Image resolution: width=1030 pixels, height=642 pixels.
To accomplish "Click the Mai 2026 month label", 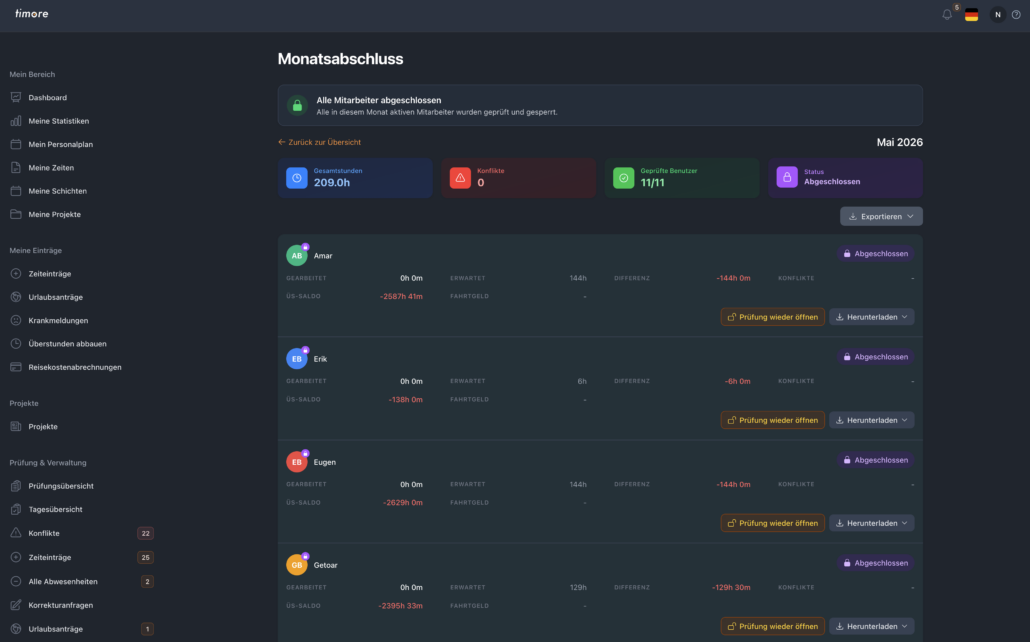I will pos(899,142).
